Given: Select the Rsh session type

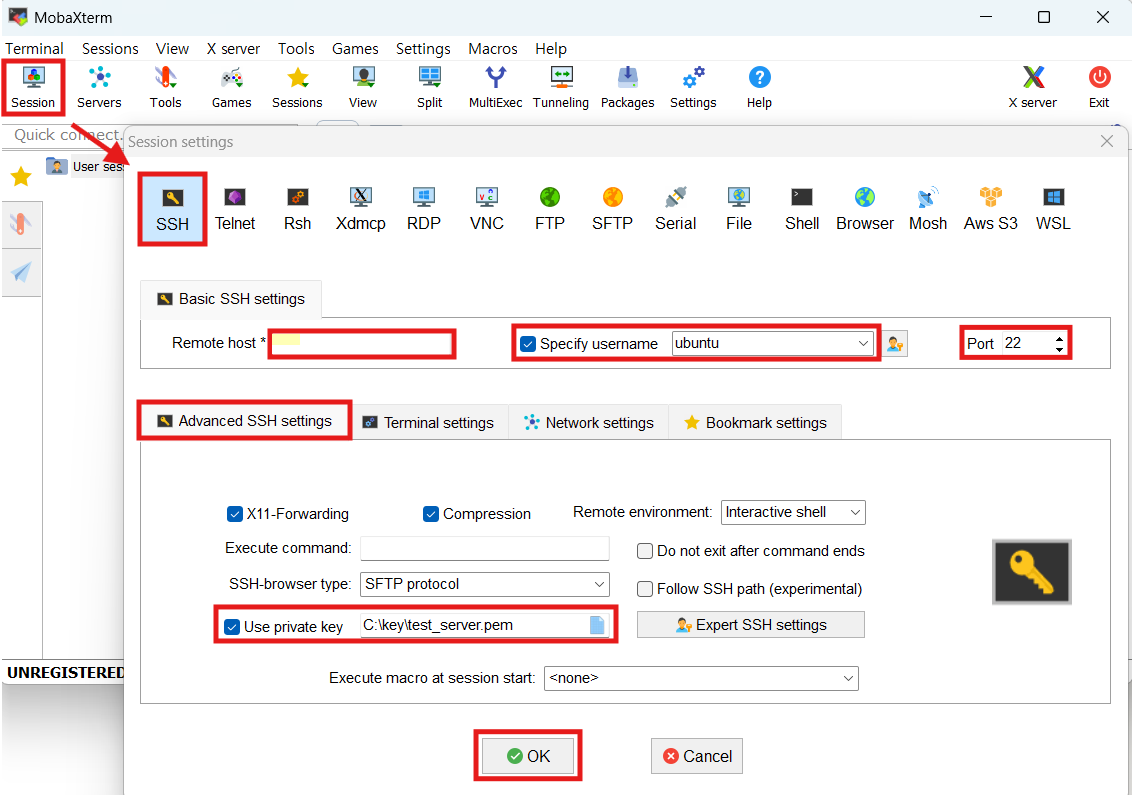Looking at the screenshot, I should click(x=297, y=209).
